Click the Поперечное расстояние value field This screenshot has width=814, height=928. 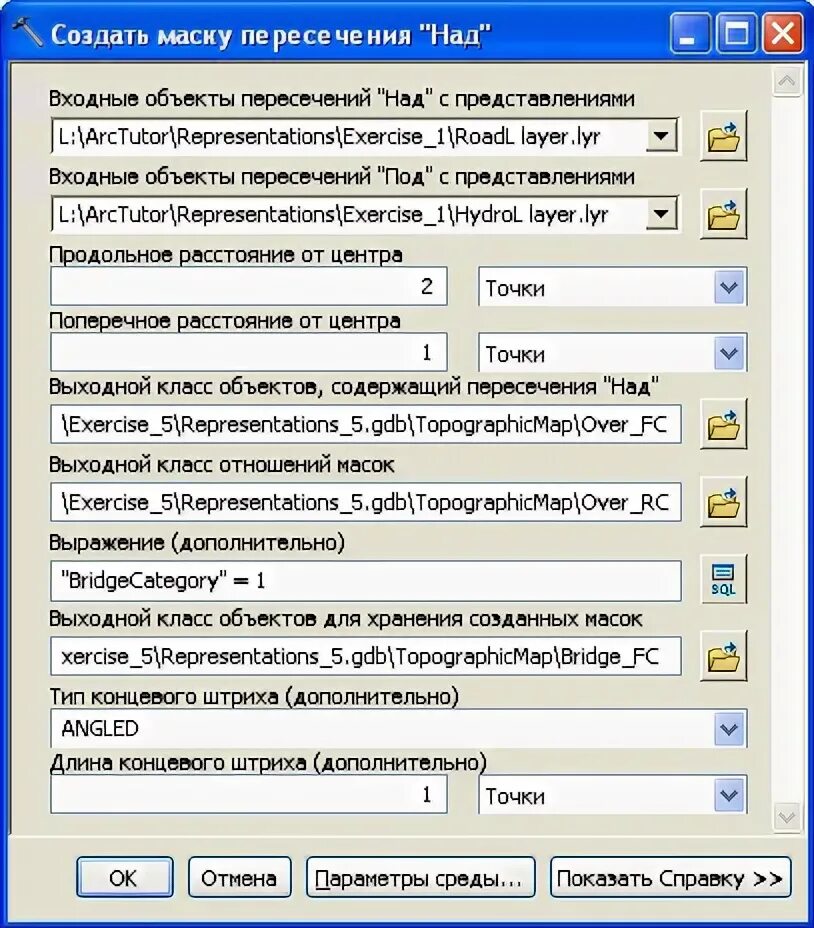click(249, 353)
